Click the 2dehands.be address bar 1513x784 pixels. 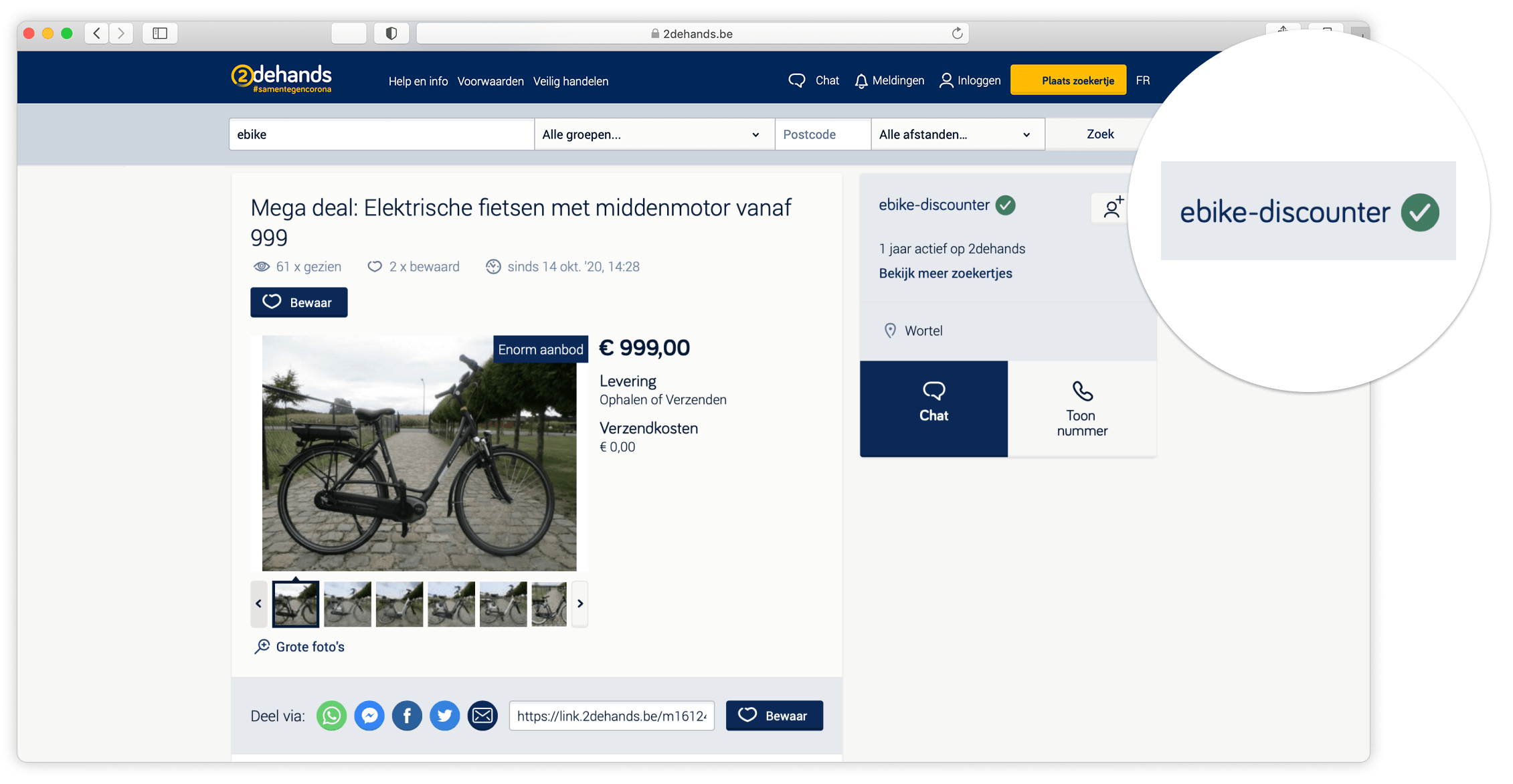coord(692,33)
